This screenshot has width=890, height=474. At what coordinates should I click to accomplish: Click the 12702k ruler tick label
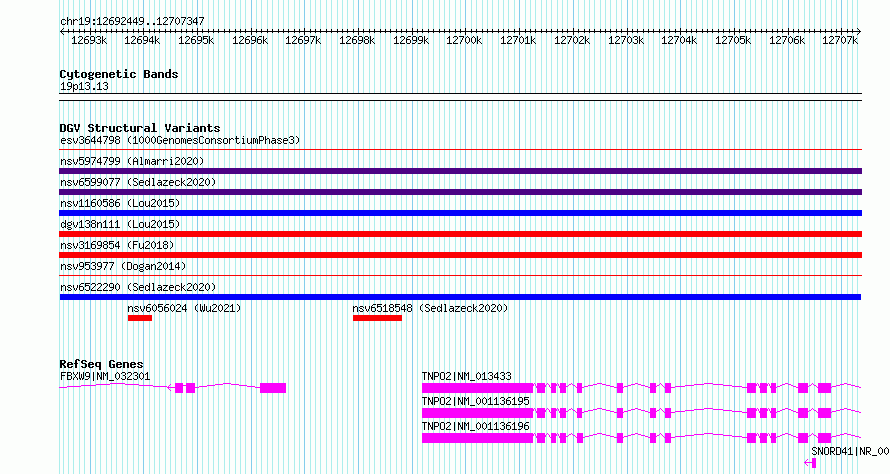click(x=572, y=40)
